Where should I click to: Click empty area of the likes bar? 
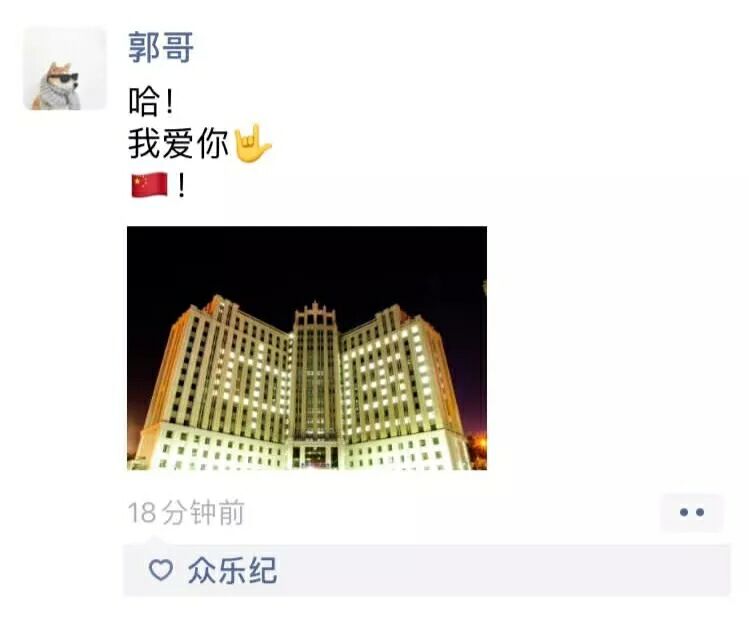point(502,570)
